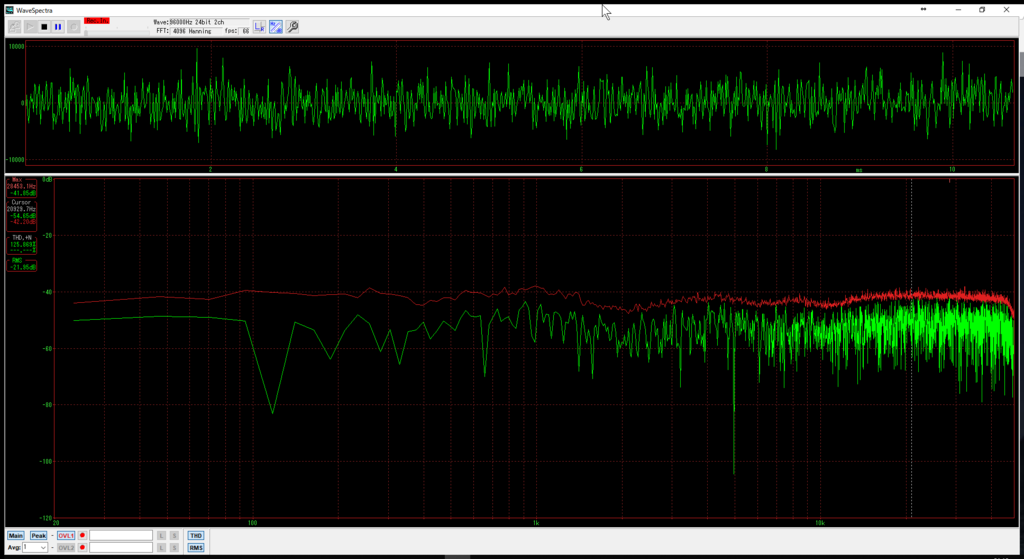Click the record circle button in toolbar
The width and height of the screenshot is (1024, 559).
coord(74,27)
